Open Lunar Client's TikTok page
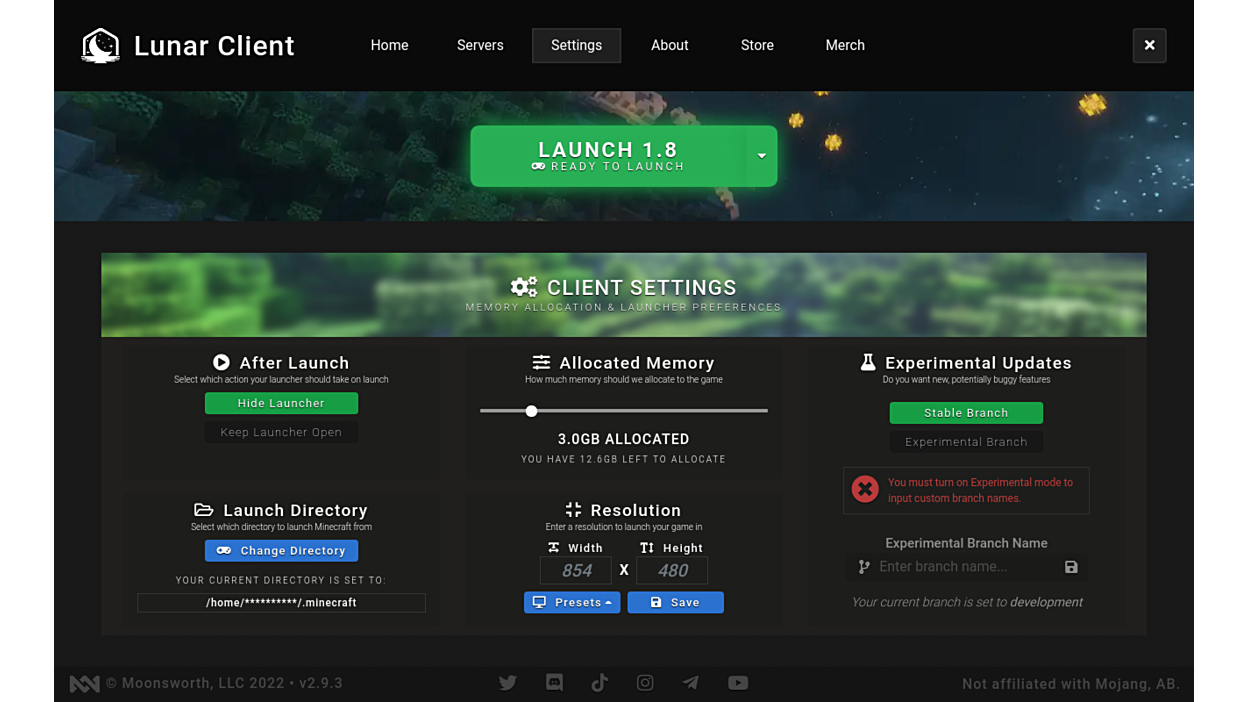The image size is (1248, 702). pos(599,682)
